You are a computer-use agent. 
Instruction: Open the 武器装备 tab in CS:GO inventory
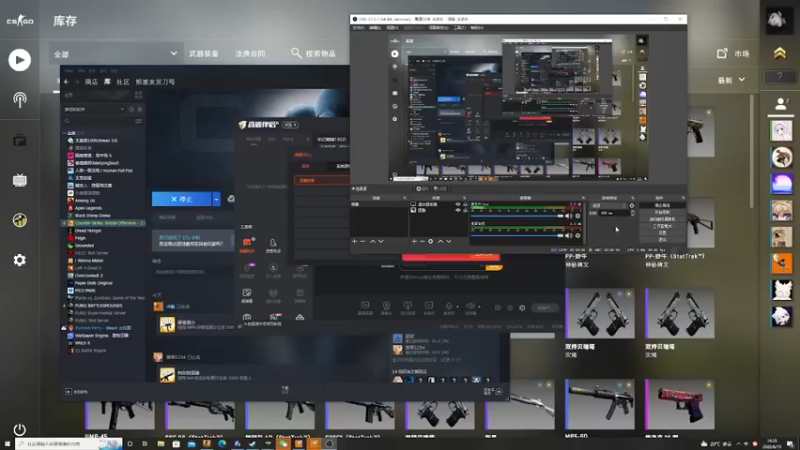(x=204, y=54)
